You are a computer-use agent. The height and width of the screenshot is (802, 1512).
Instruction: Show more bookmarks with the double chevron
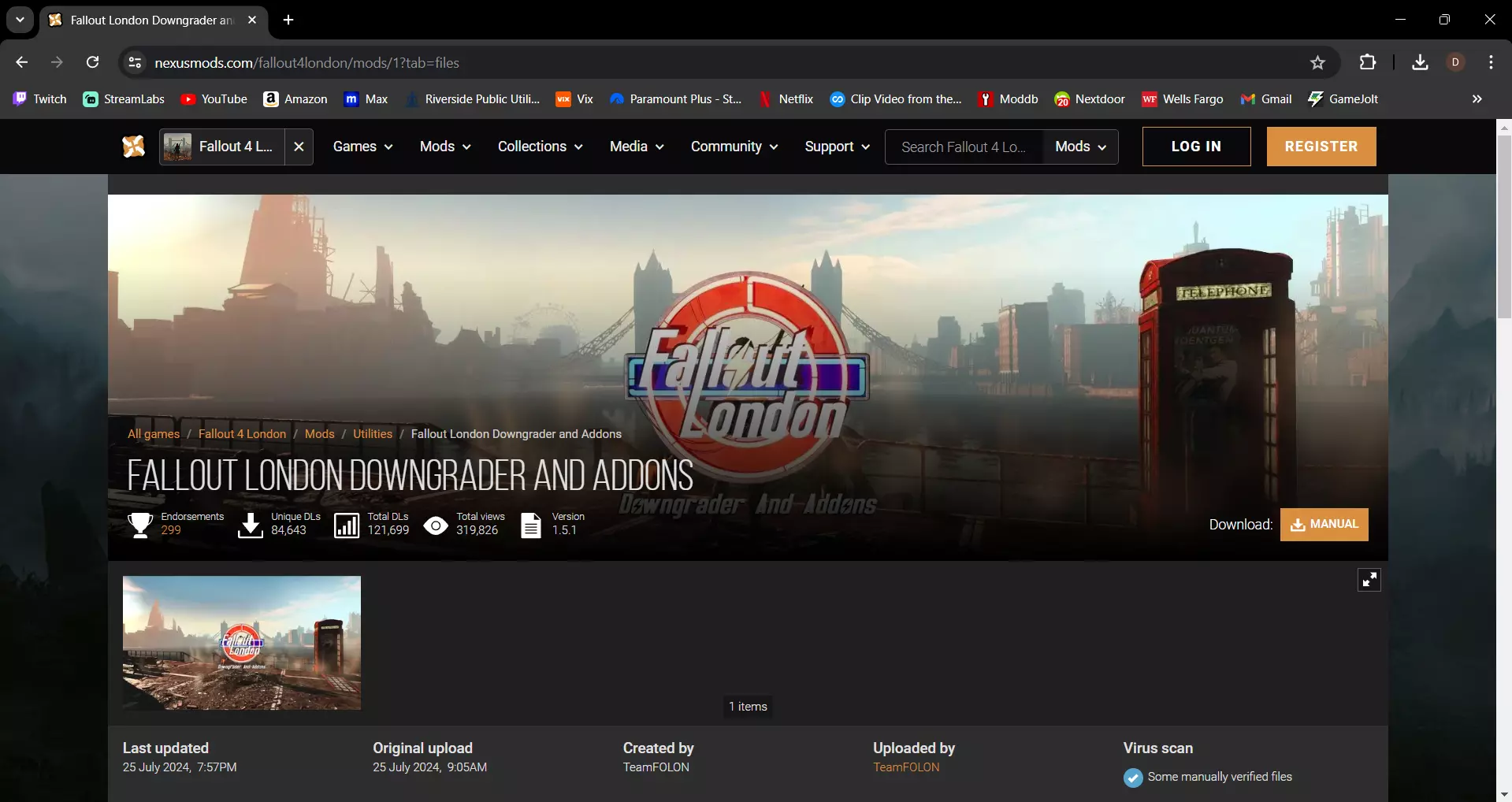pyautogui.click(x=1477, y=99)
